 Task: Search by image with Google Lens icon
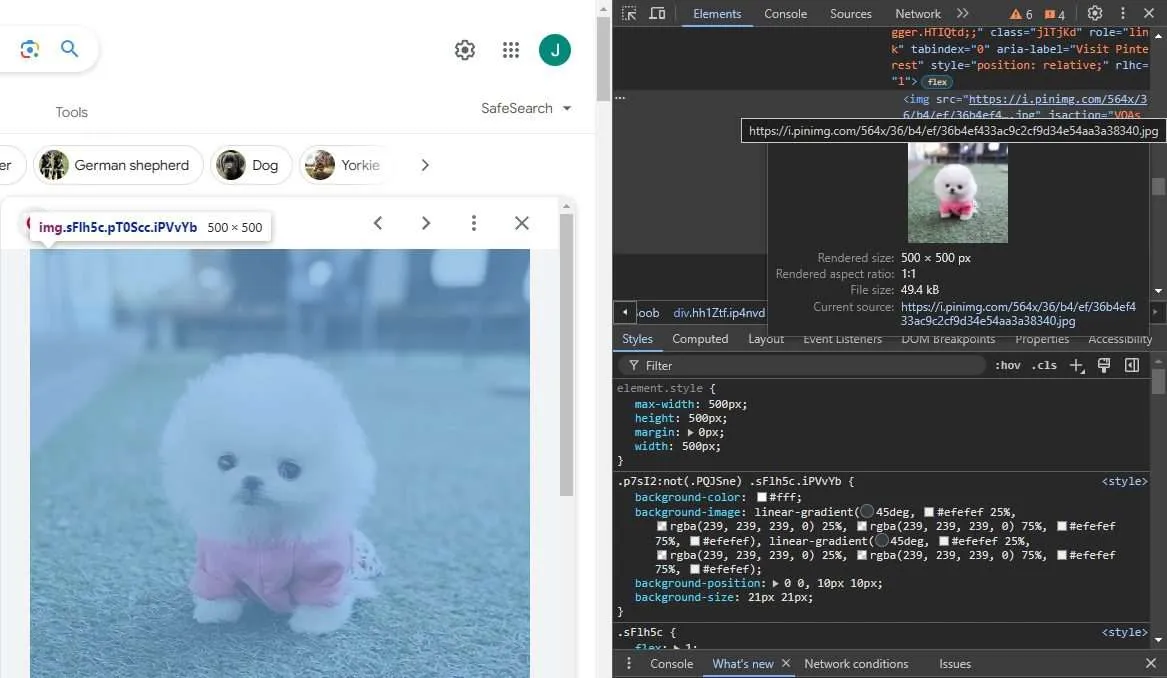30,49
